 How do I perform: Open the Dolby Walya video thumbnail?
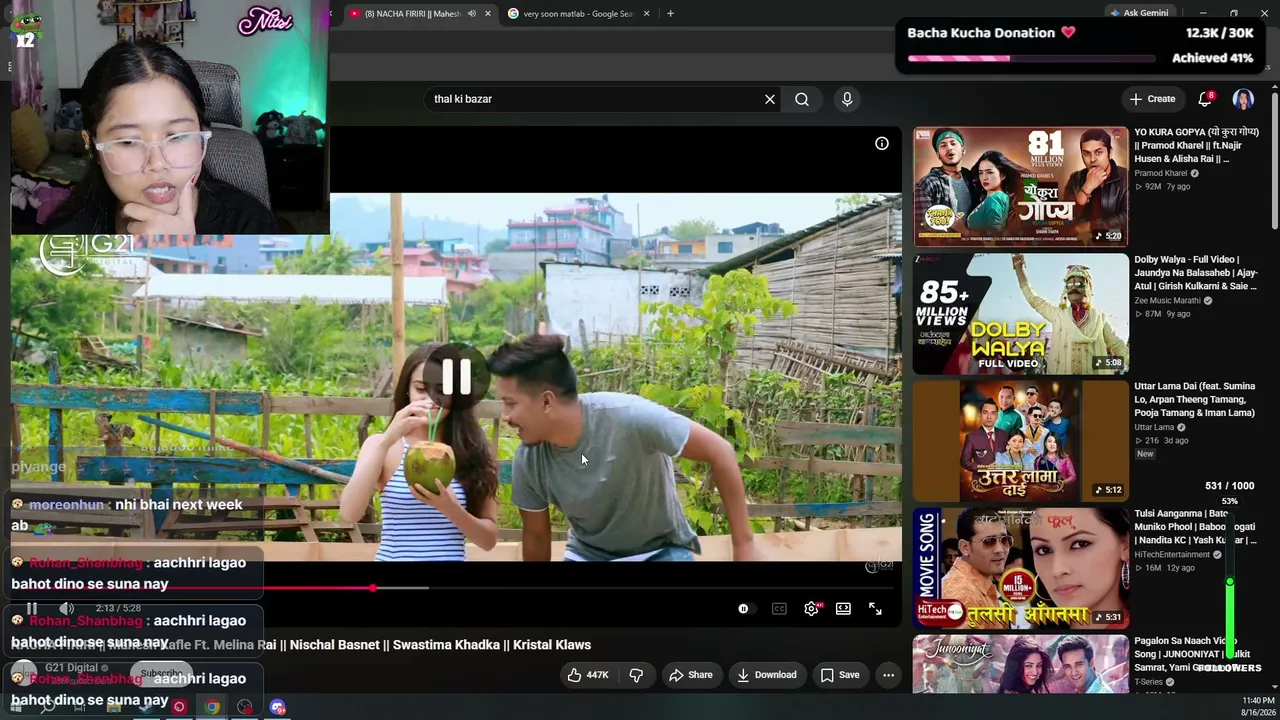1020,313
